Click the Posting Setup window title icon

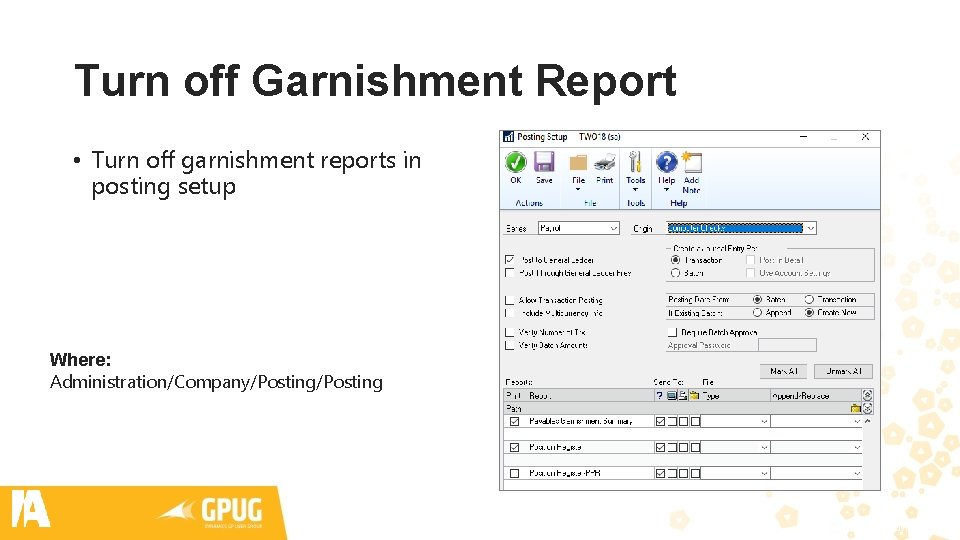pyautogui.click(x=508, y=137)
